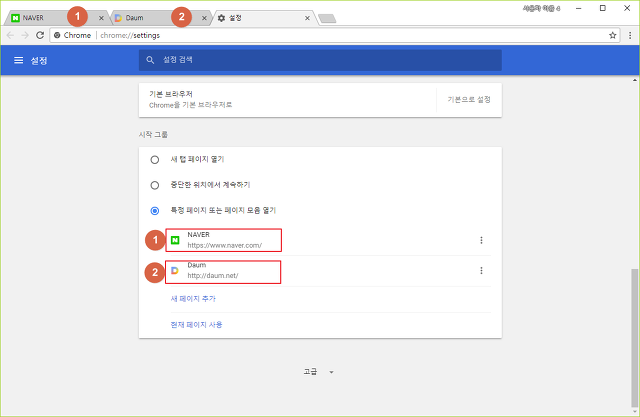
Task: Click the back navigation arrow
Action: 10,35
